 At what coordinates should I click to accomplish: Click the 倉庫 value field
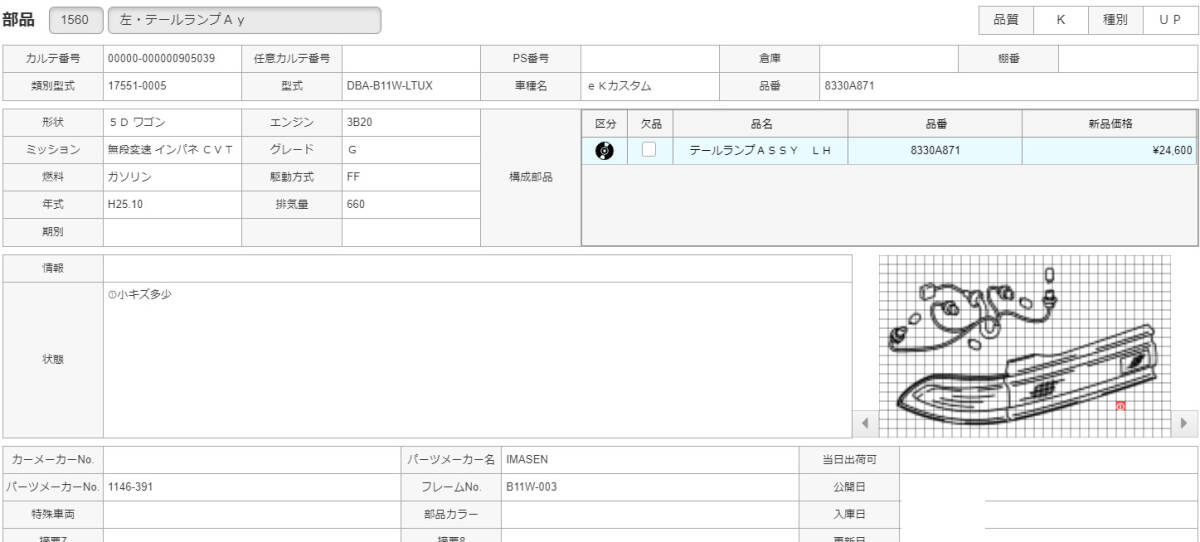coord(889,59)
